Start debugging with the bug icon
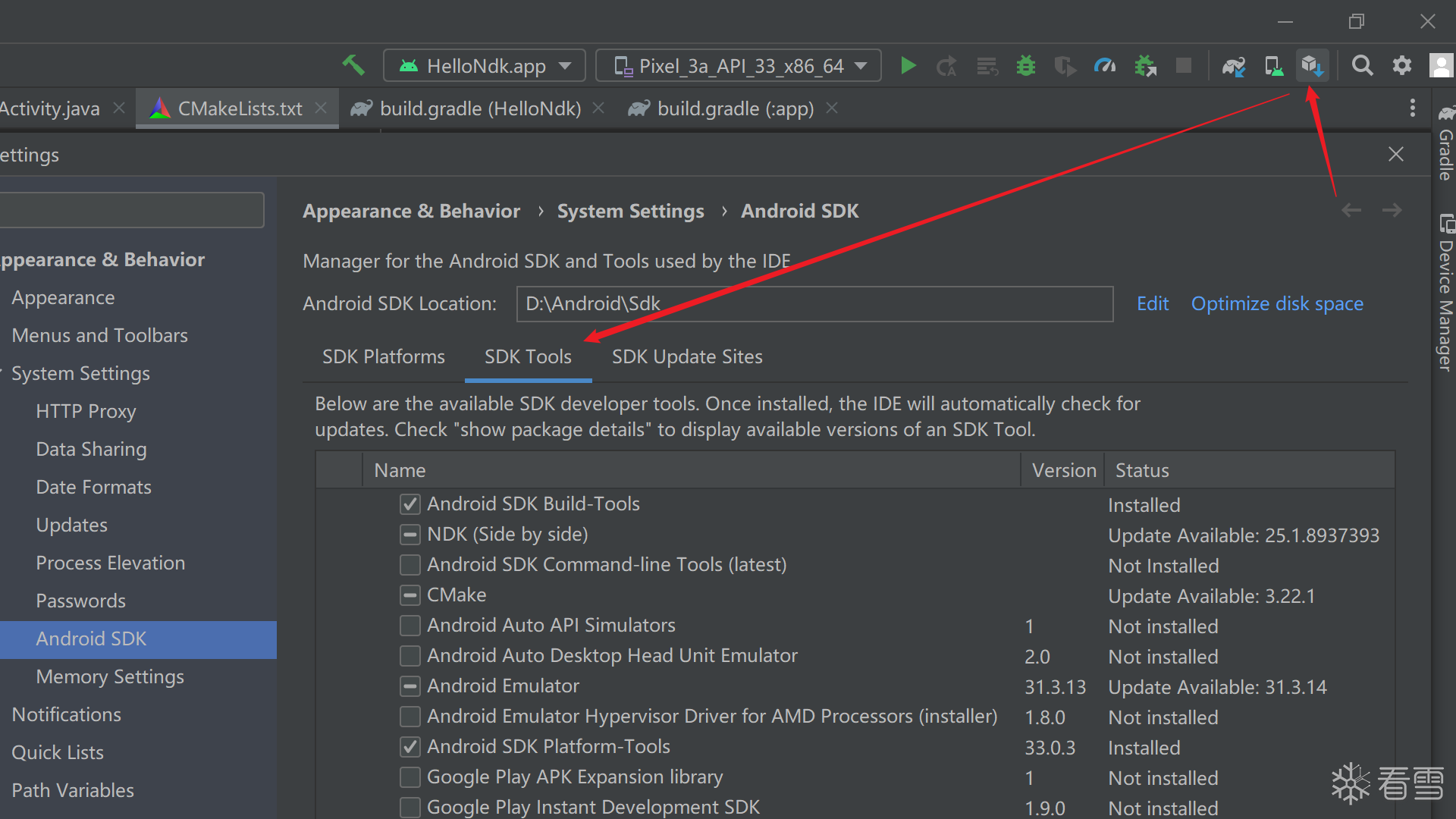The width and height of the screenshot is (1456, 819). pos(1026,66)
